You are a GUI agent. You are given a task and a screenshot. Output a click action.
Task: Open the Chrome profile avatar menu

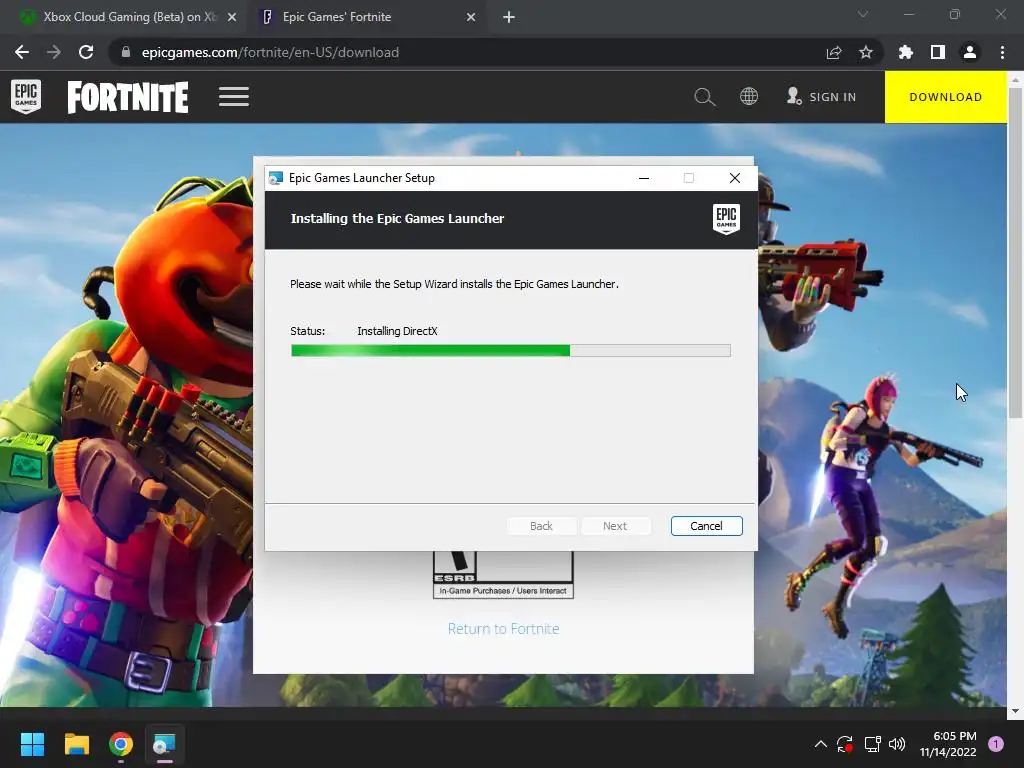tap(970, 52)
